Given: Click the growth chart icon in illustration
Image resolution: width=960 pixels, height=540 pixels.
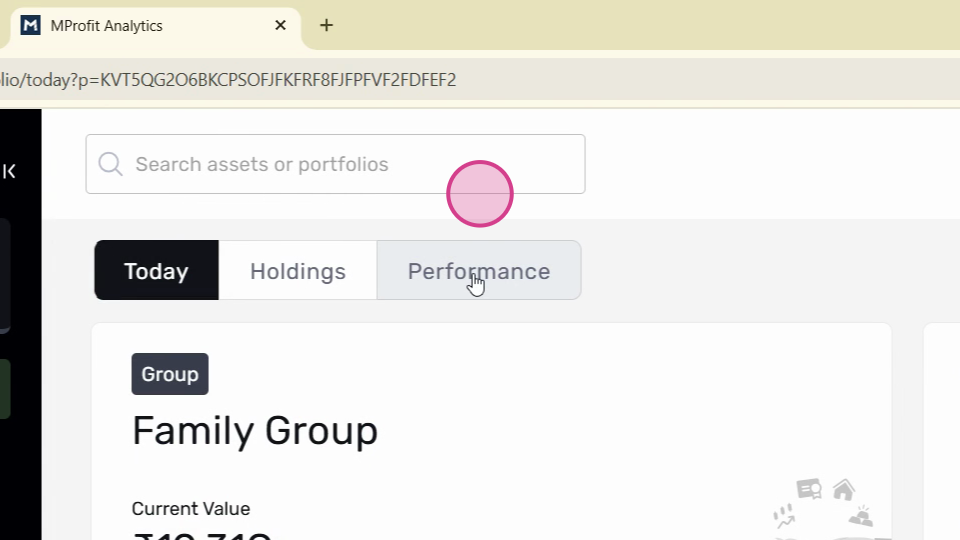Looking at the screenshot, I should 784,516.
